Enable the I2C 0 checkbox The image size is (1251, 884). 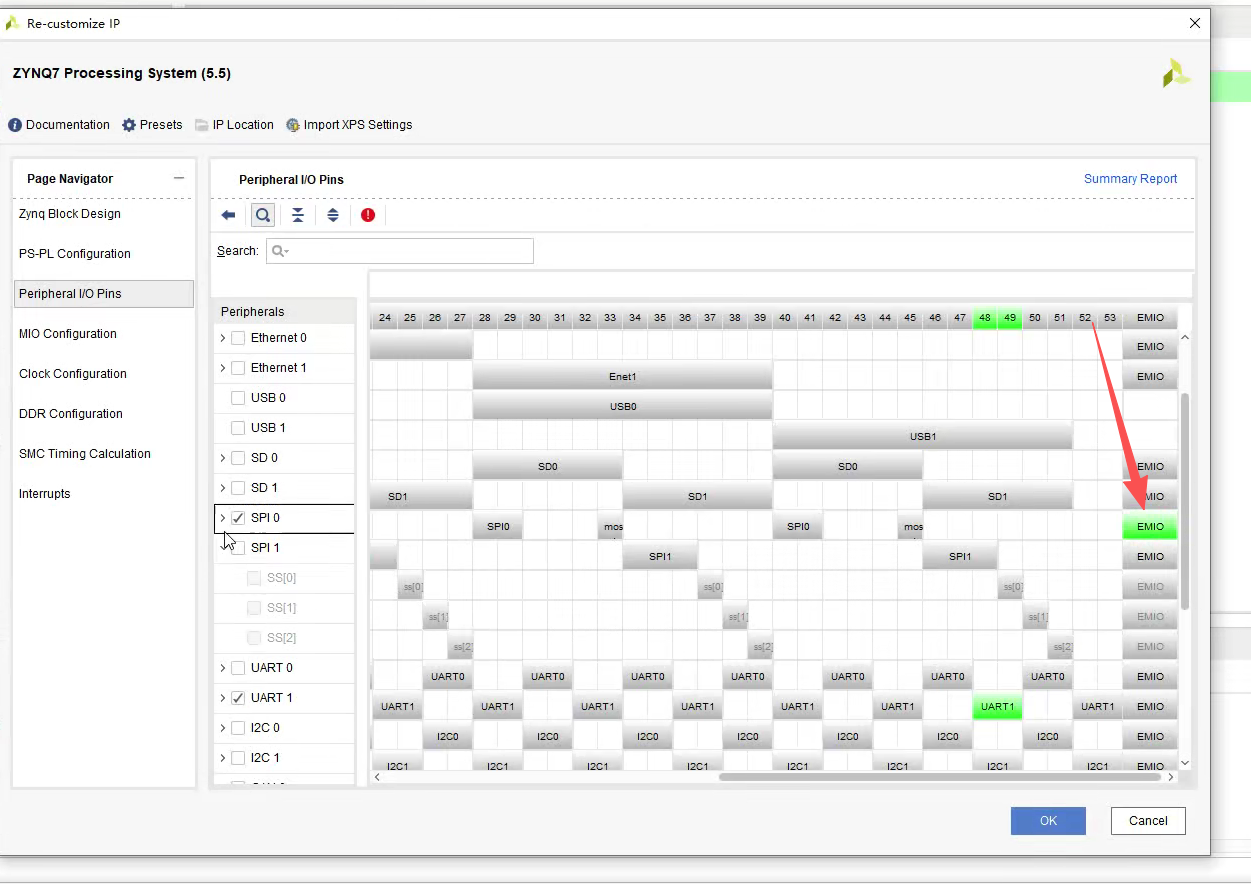pyautogui.click(x=238, y=728)
